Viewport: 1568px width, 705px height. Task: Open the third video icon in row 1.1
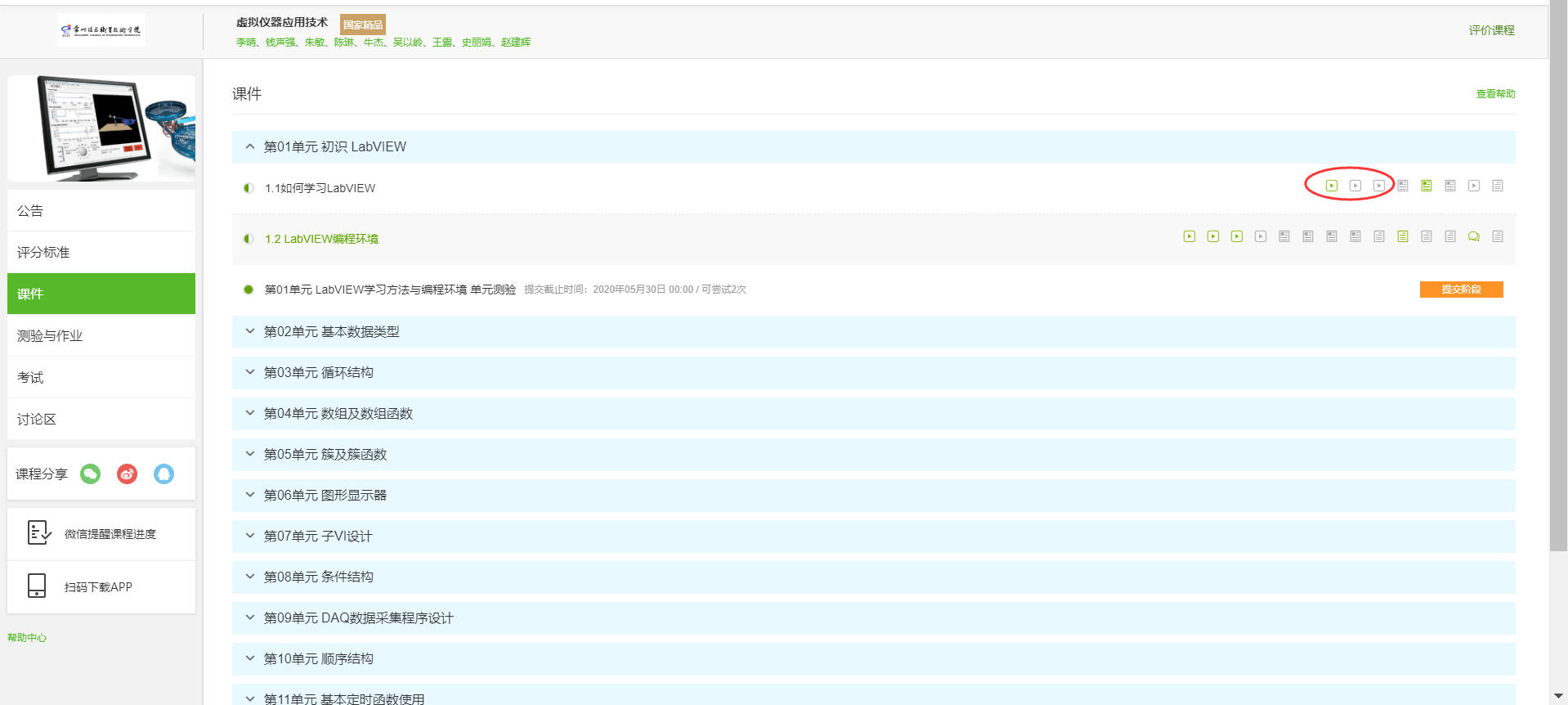(x=1379, y=186)
